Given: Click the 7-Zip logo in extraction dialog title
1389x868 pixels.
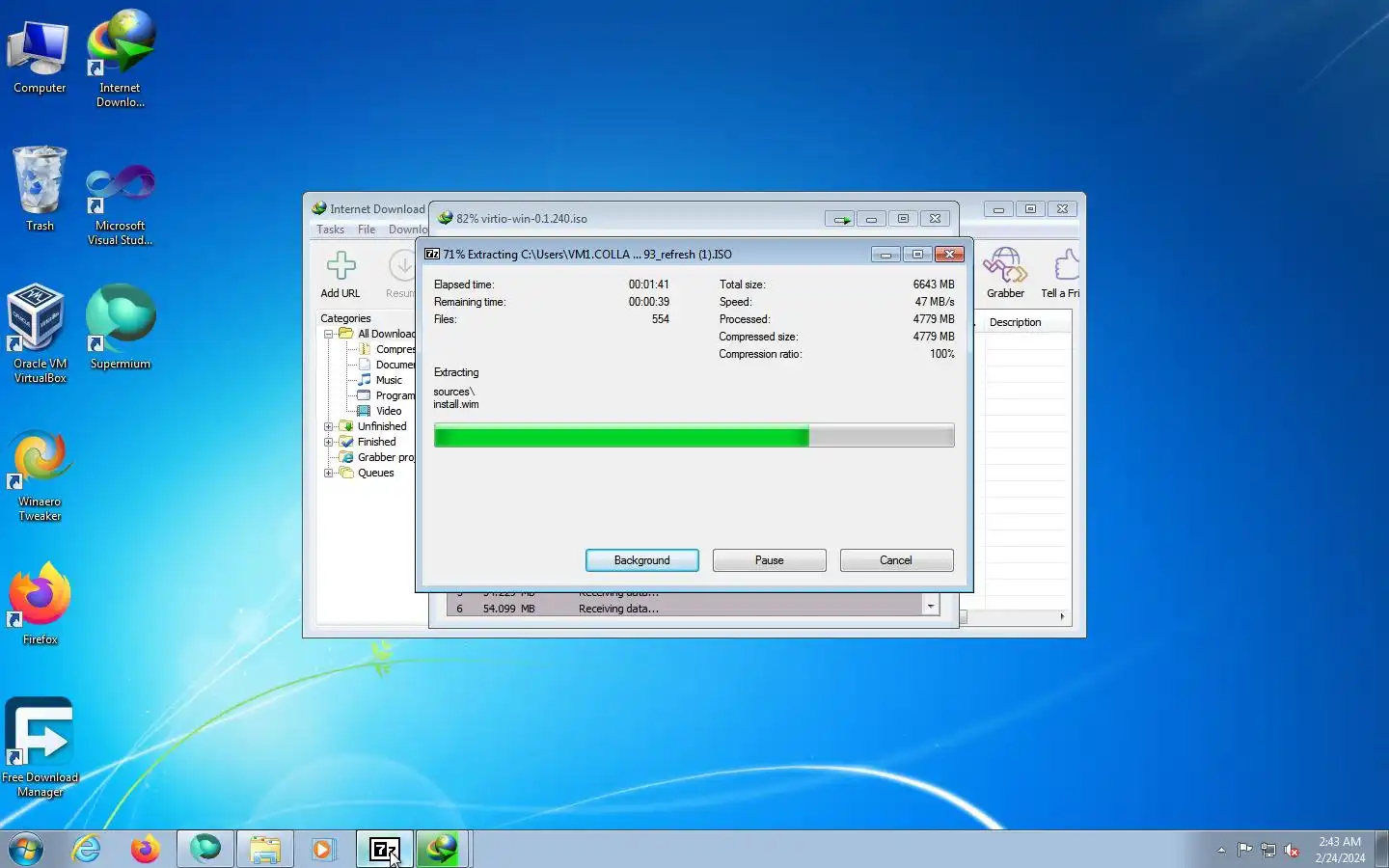Looking at the screenshot, I should 432,255.
